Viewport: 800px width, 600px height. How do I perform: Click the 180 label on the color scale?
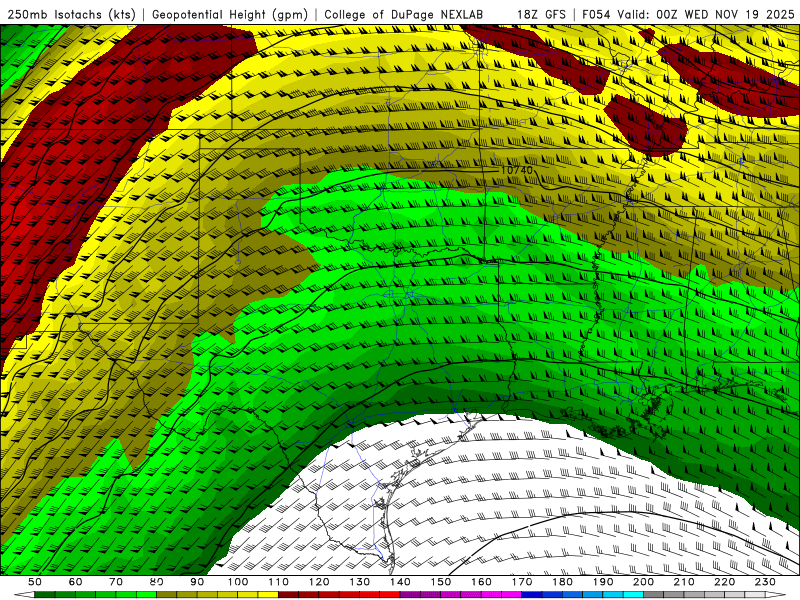click(x=562, y=582)
